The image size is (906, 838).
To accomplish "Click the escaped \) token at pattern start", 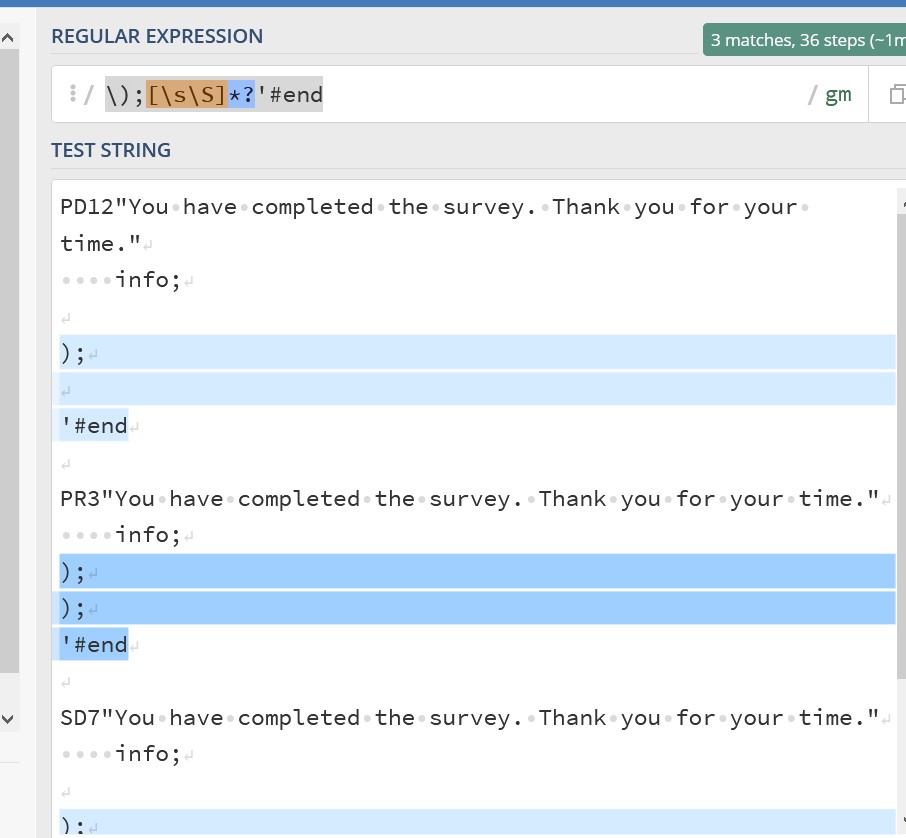I will pos(116,94).
